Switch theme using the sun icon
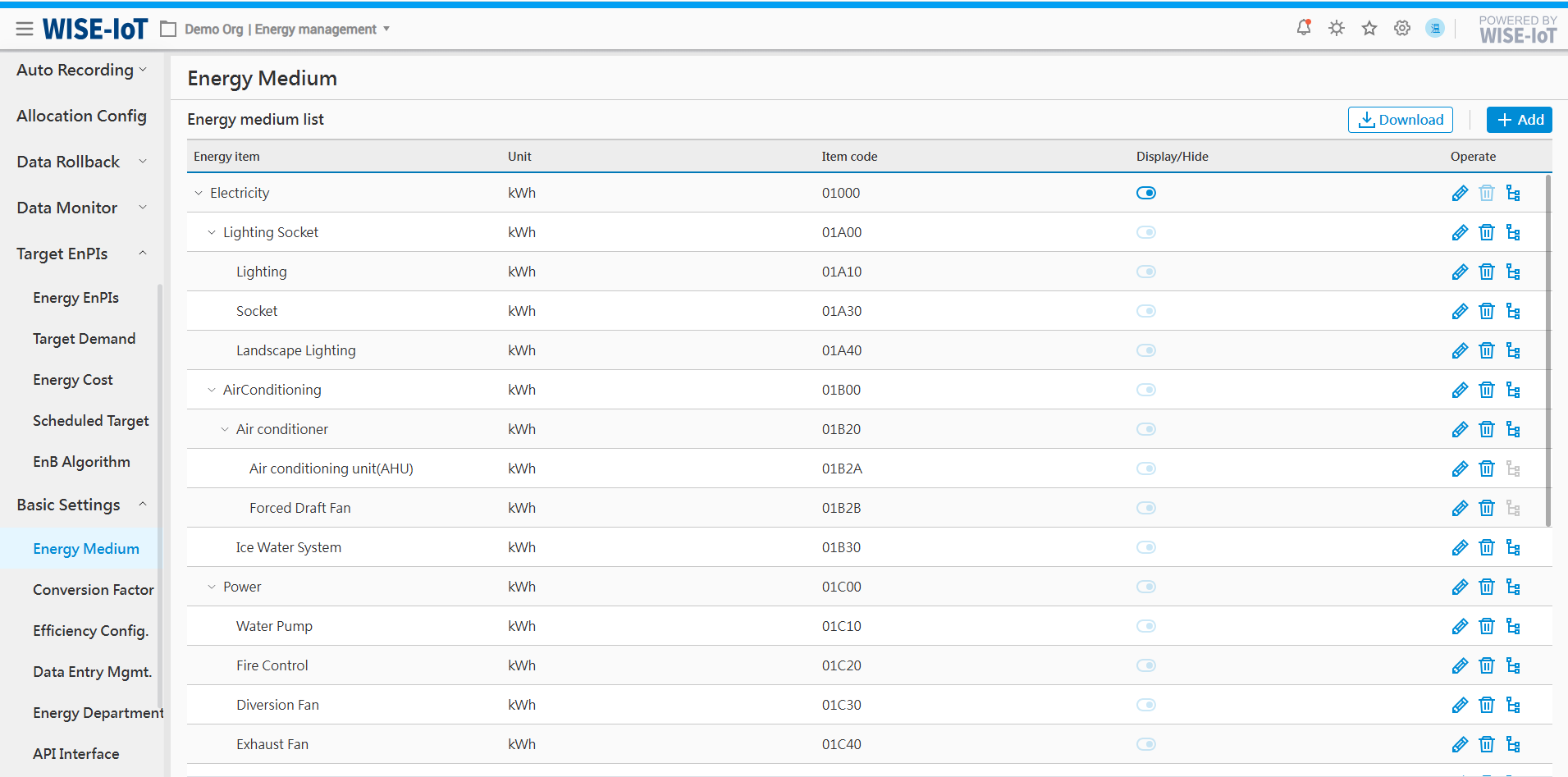The height and width of the screenshot is (777, 1568). click(1336, 29)
